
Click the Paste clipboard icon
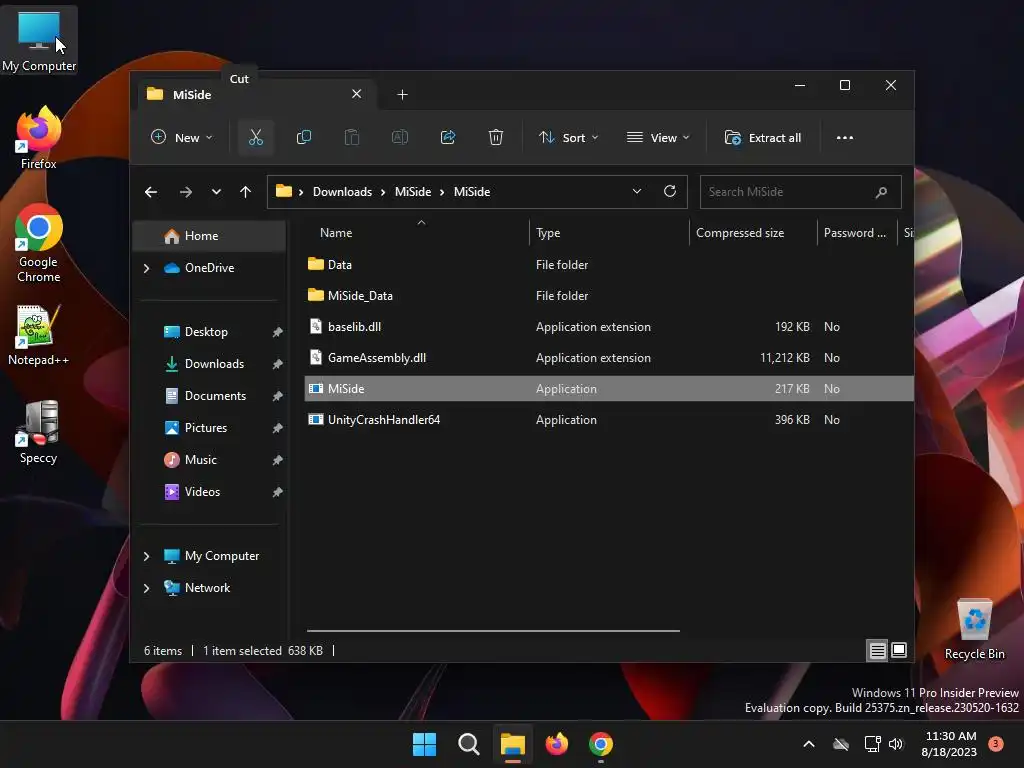click(x=351, y=137)
